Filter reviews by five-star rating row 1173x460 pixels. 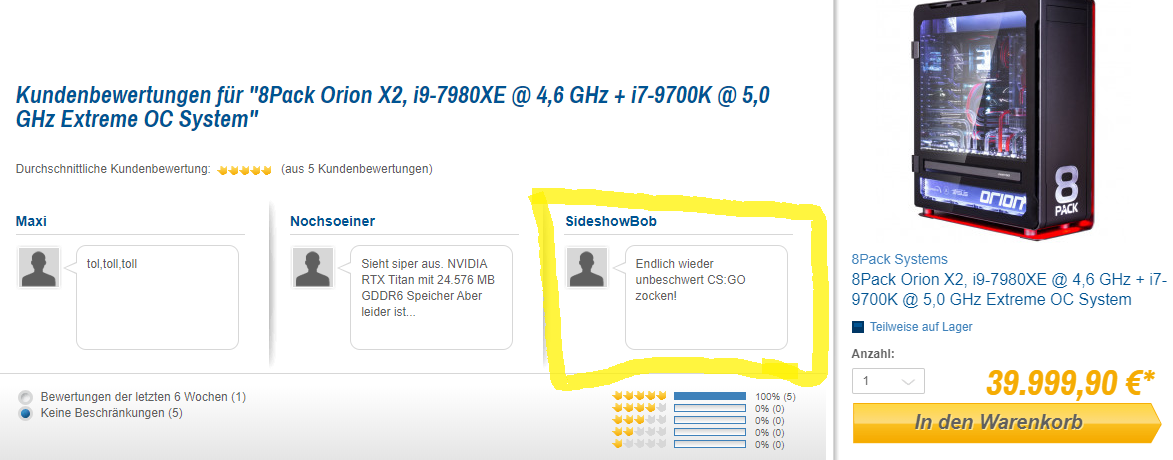(x=704, y=396)
